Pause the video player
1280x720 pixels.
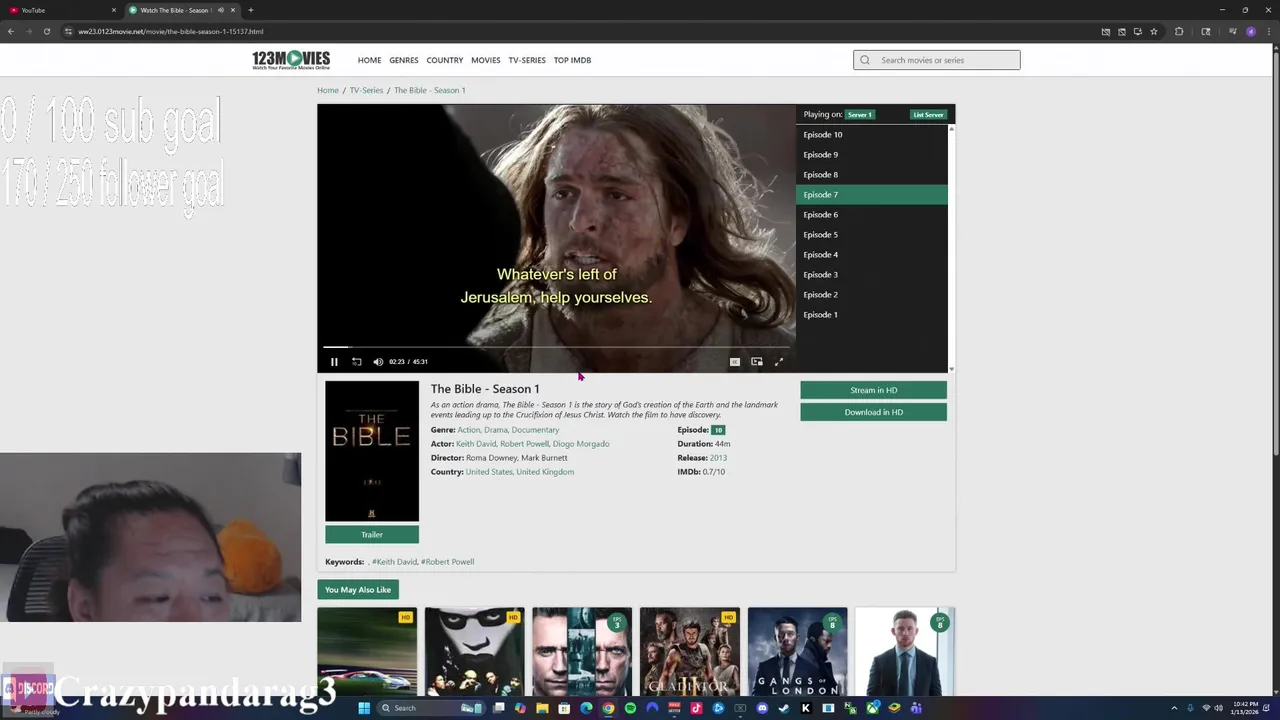click(334, 362)
